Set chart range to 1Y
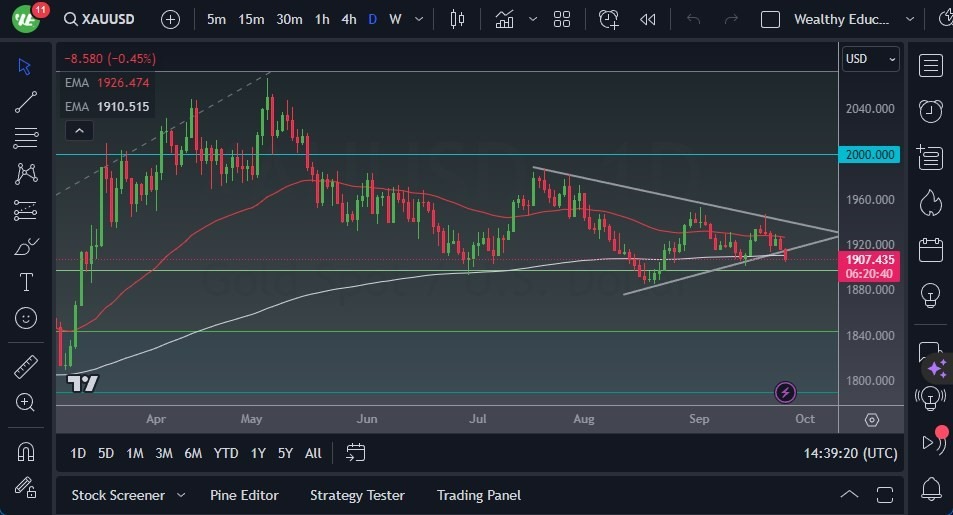This screenshot has width=953, height=515. (258, 453)
